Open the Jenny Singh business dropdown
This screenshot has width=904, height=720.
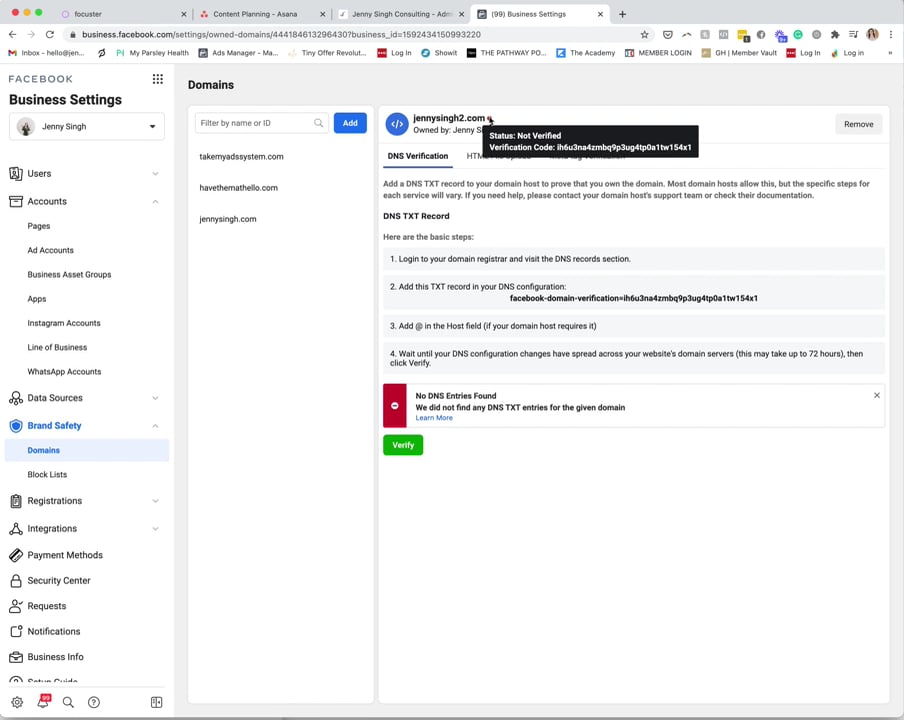pyautogui.click(x=87, y=126)
